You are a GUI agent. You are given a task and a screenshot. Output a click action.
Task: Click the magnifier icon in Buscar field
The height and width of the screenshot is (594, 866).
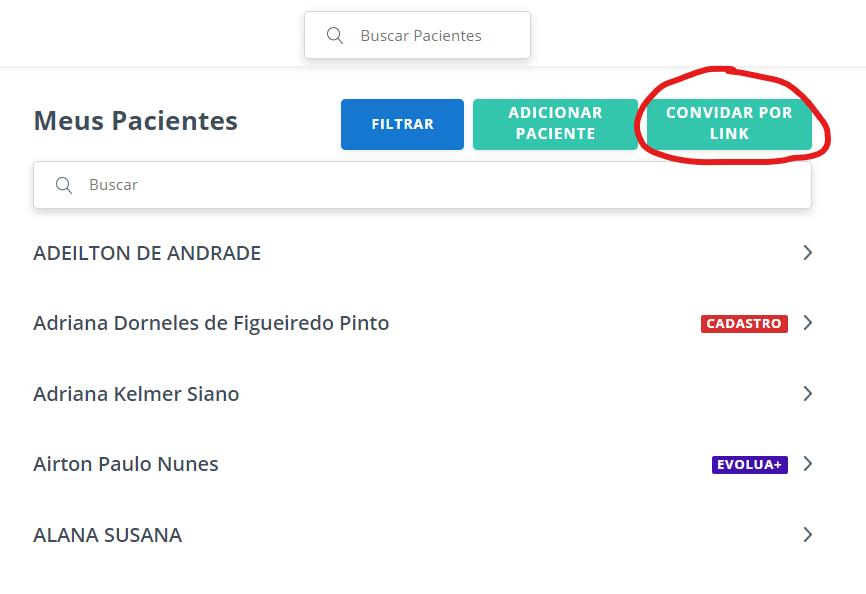[64, 185]
